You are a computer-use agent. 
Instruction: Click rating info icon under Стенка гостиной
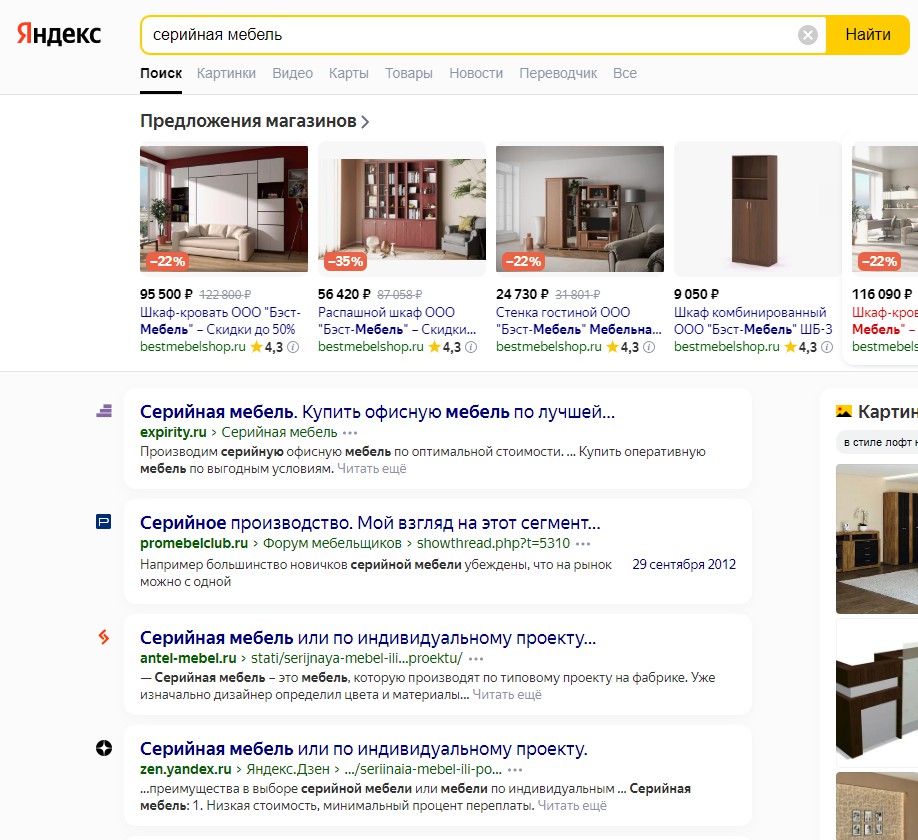tap(649, 347)
